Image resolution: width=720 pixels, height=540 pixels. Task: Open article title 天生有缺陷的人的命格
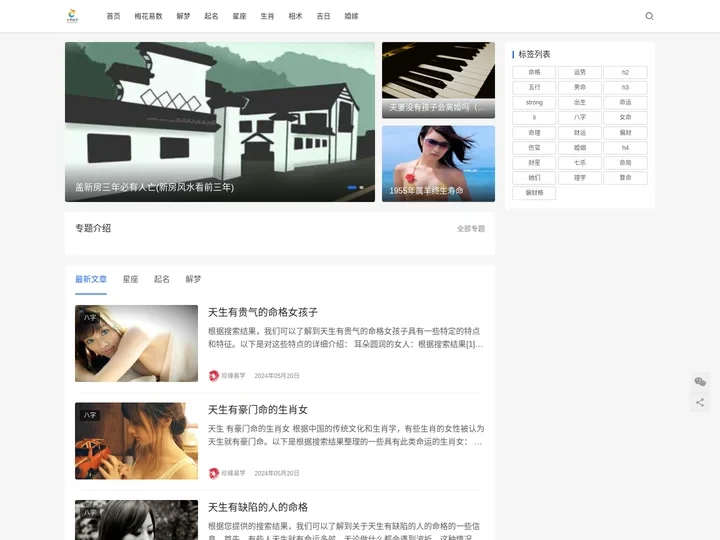click(258, 507)
